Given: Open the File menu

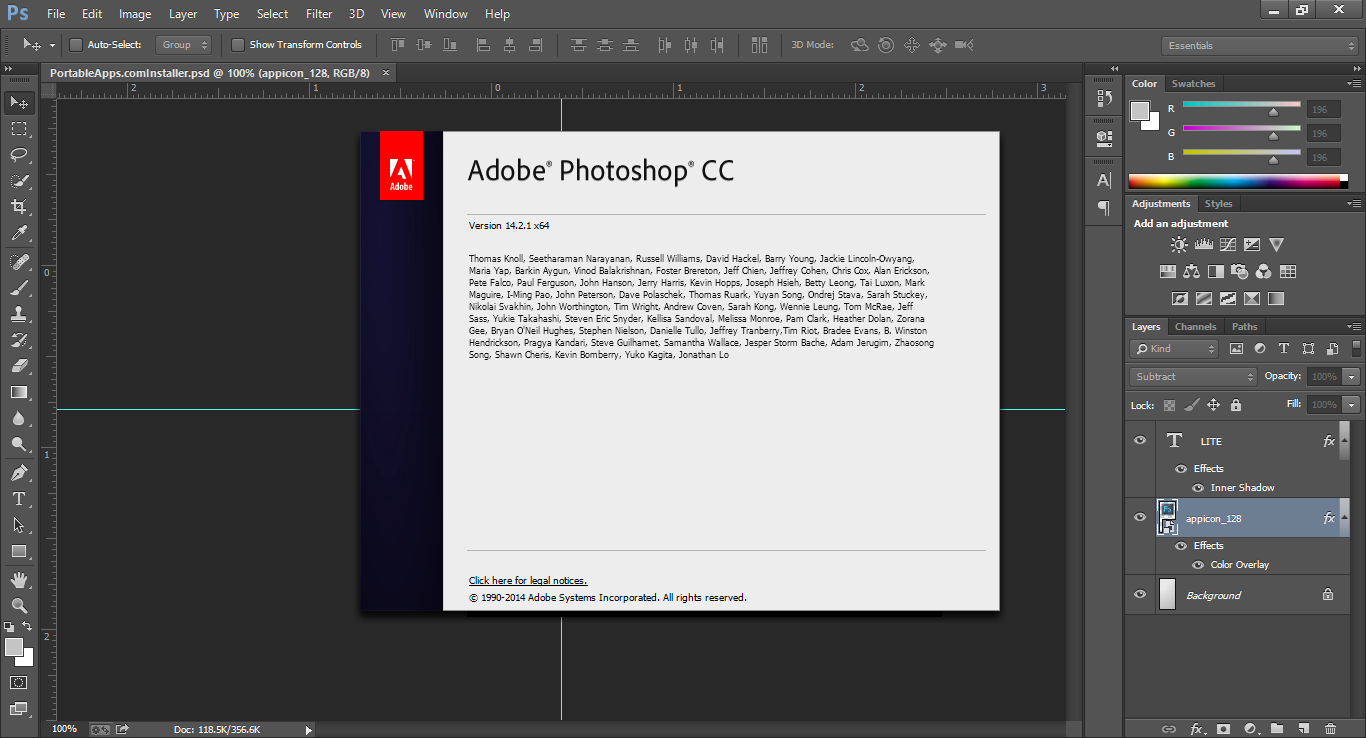Looking at the screenshot, I should 56,14.
